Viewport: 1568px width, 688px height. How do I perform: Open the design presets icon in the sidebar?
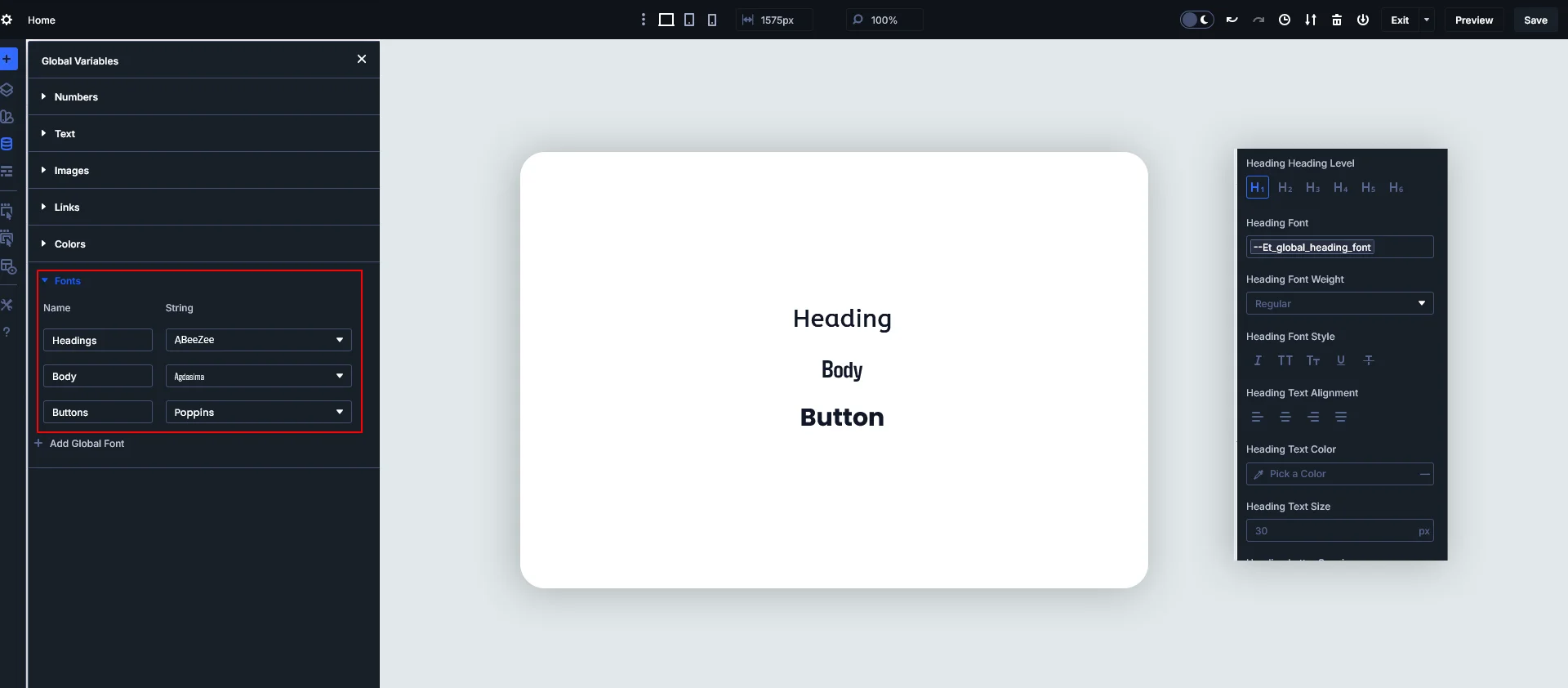[7, 116]
